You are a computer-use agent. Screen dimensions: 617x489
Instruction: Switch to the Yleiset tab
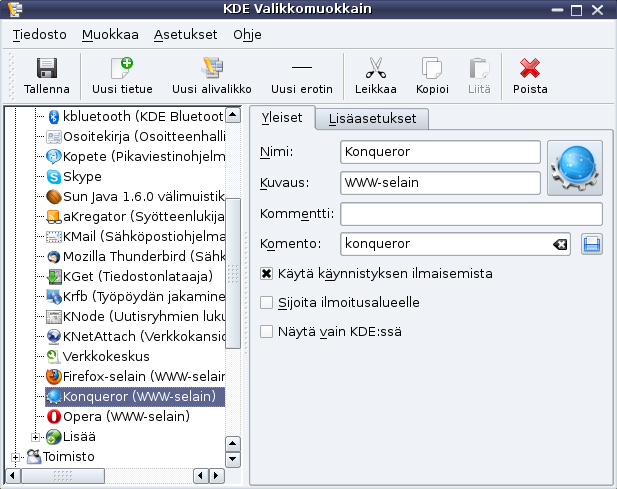(282, 118)
